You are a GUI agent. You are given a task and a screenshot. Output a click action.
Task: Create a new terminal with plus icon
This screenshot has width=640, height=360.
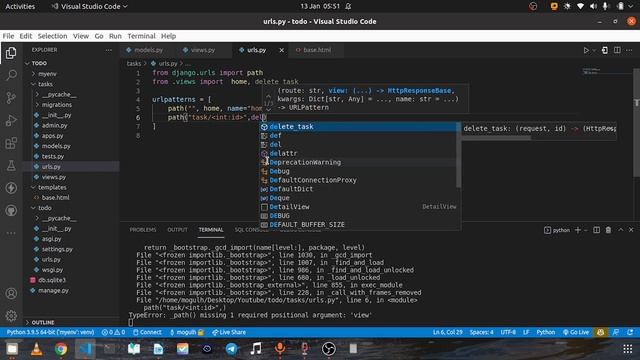[x=578, y=230]
